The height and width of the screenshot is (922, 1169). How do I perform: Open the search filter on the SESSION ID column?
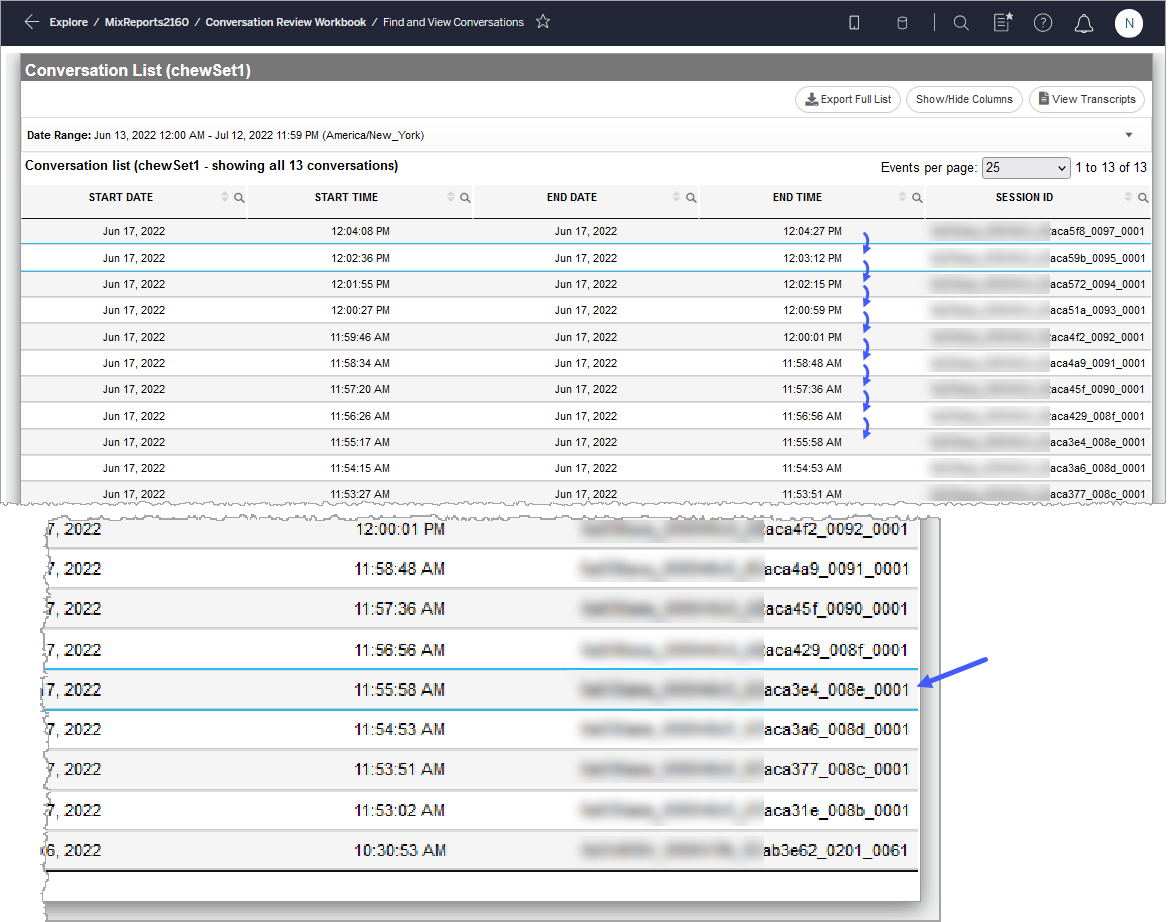[x=1143, y=197]
